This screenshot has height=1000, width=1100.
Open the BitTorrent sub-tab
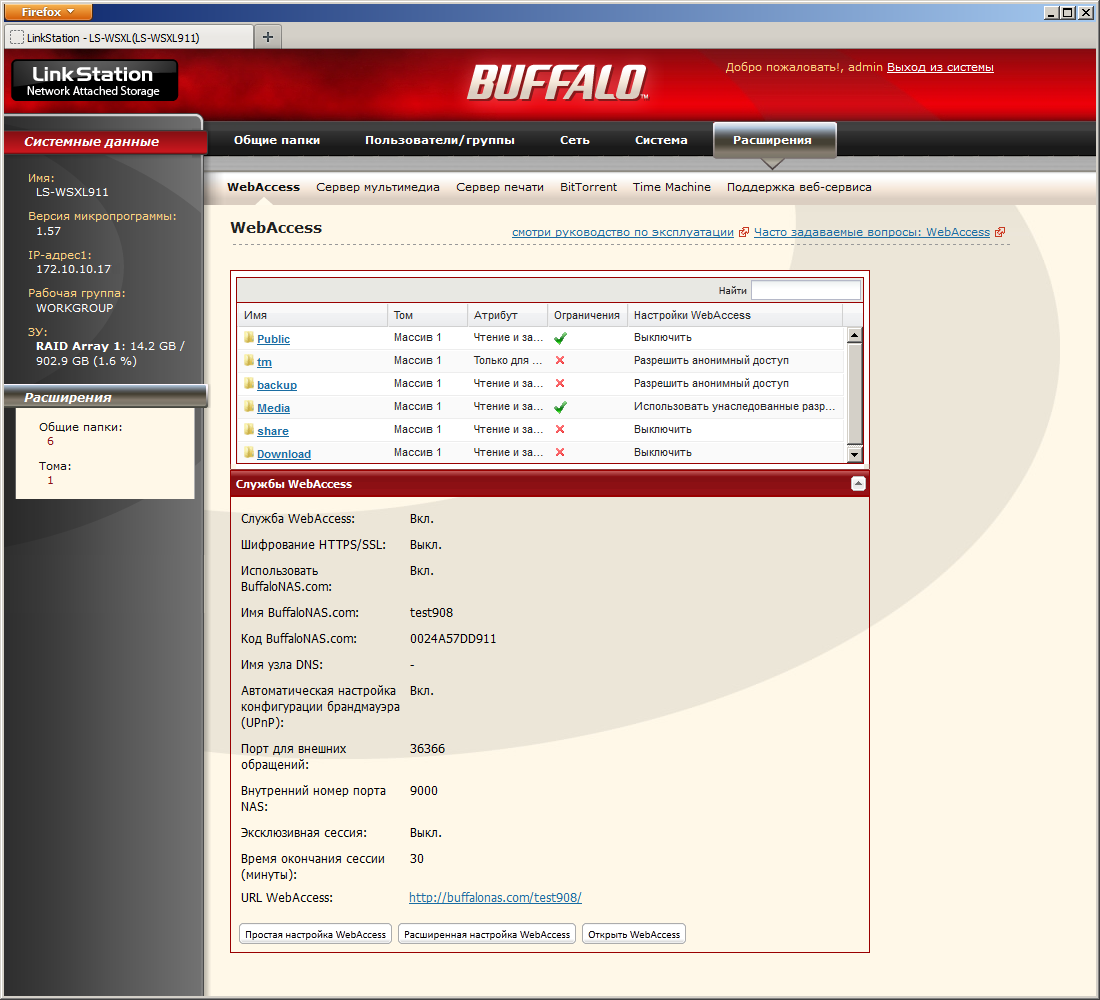coord(589,187)
